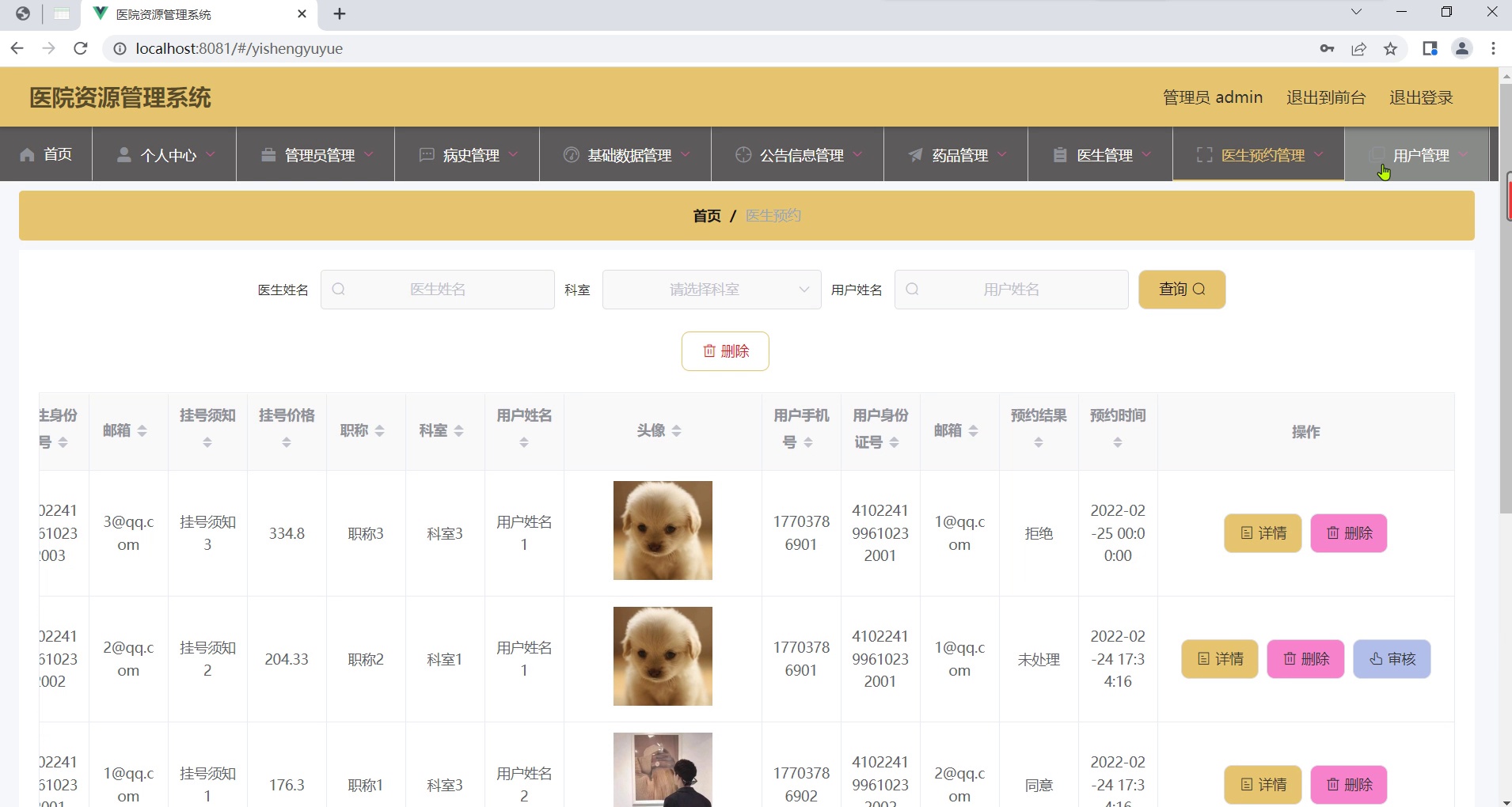
Task: Click the browser address bar URL
Action: coord(239,48)
